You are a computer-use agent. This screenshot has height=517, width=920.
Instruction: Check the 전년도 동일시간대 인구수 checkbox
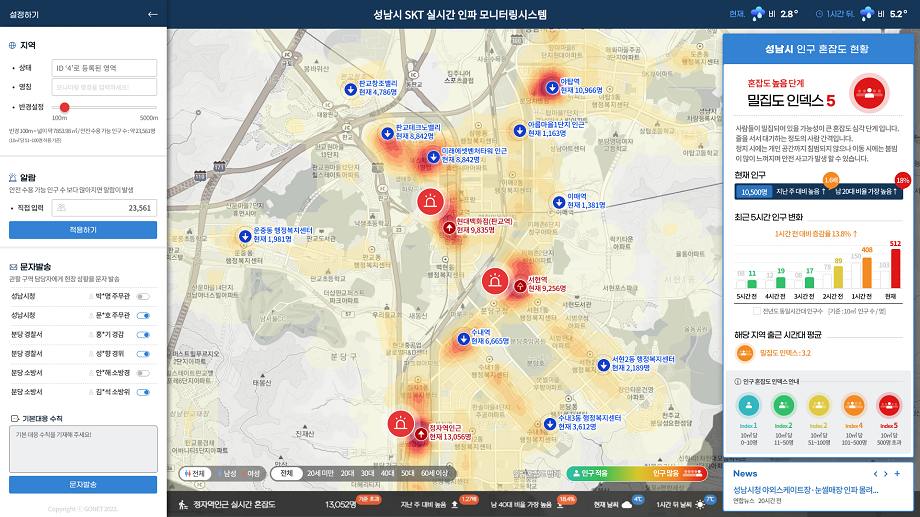point(755,310)
